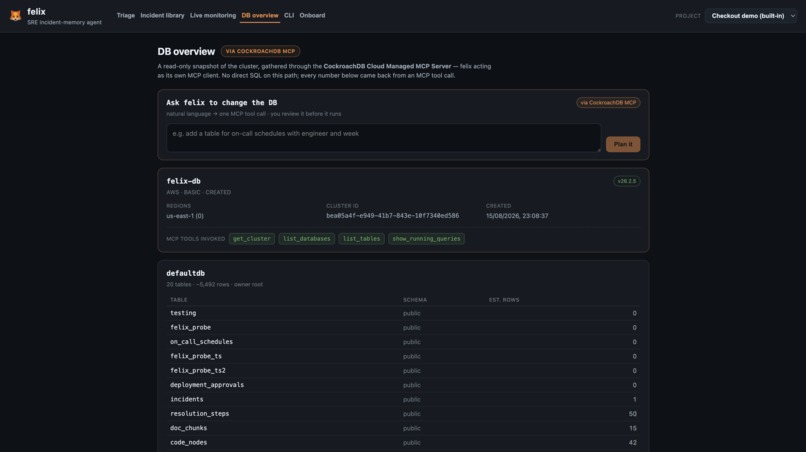
Task: Click the felix fox logo icon
Action: (15, 16)
